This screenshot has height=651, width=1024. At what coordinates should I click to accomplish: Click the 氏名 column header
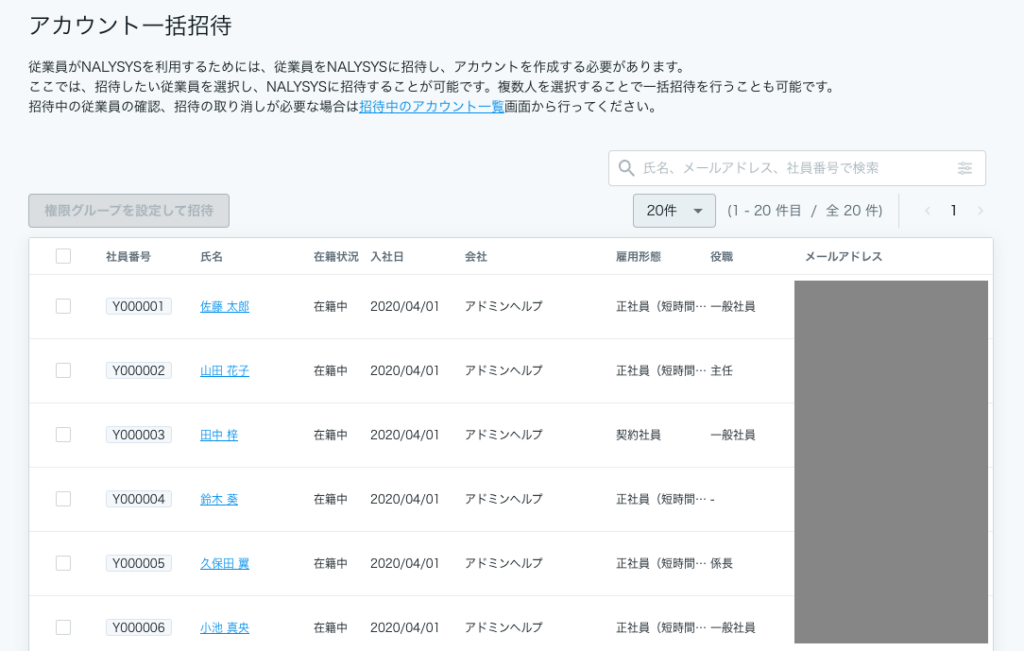[212, 257]
